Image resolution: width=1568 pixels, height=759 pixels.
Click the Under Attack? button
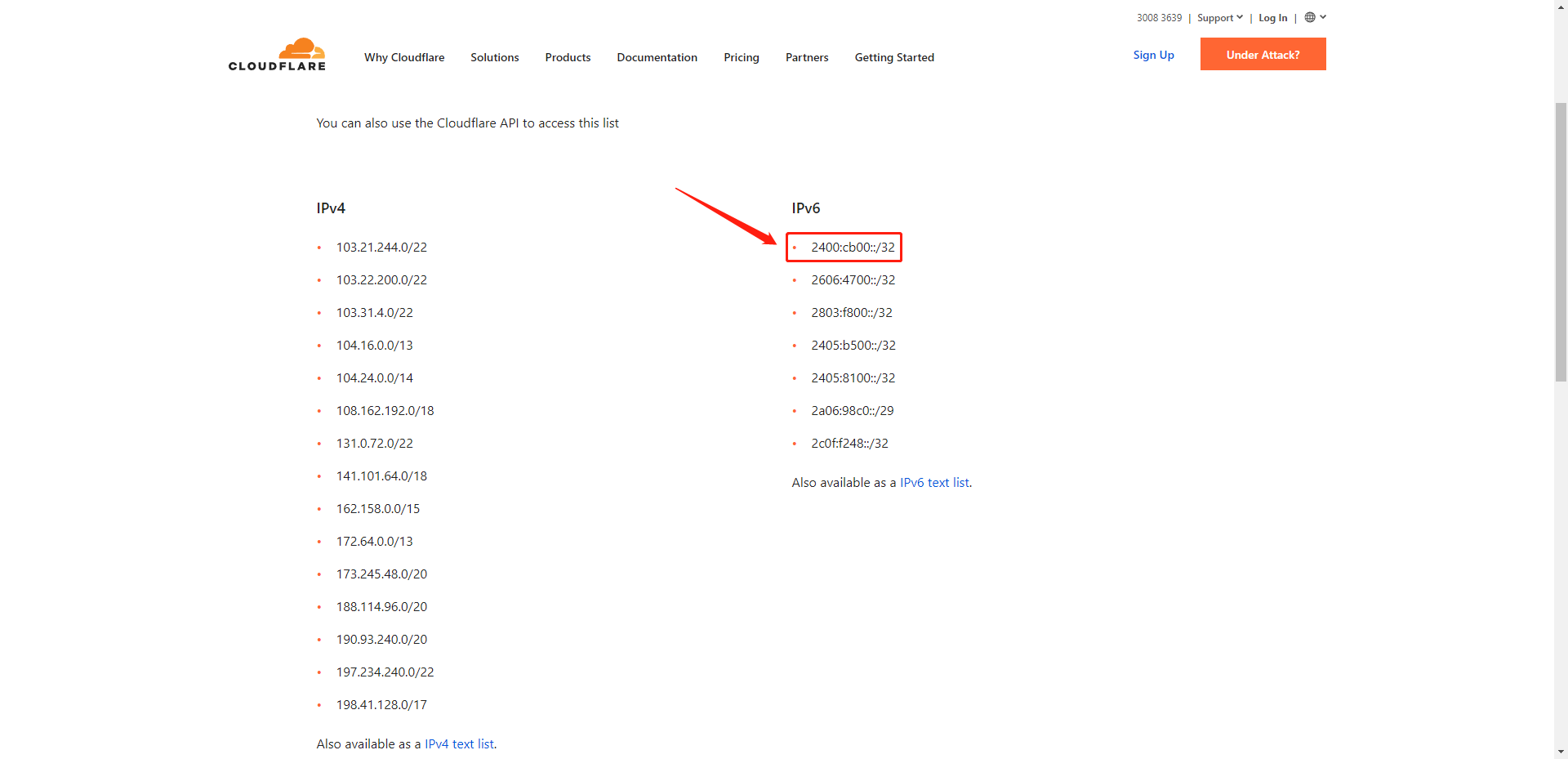[1263, 54]
